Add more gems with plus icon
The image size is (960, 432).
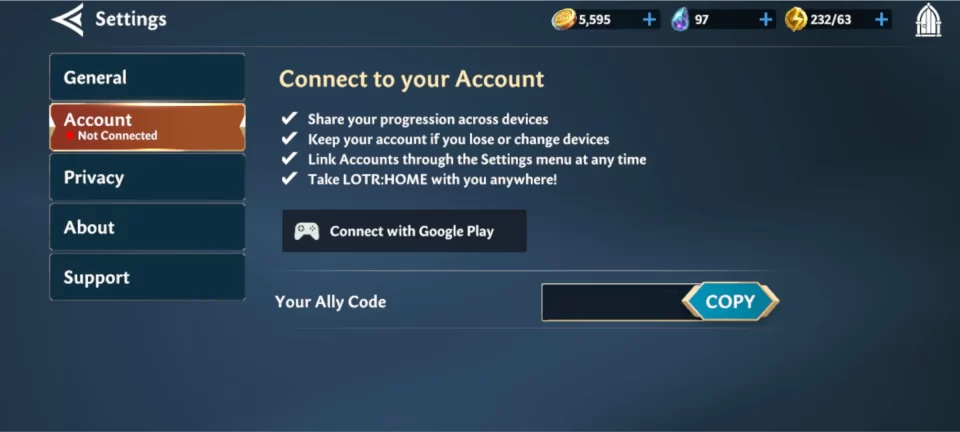tap(765, 20)
